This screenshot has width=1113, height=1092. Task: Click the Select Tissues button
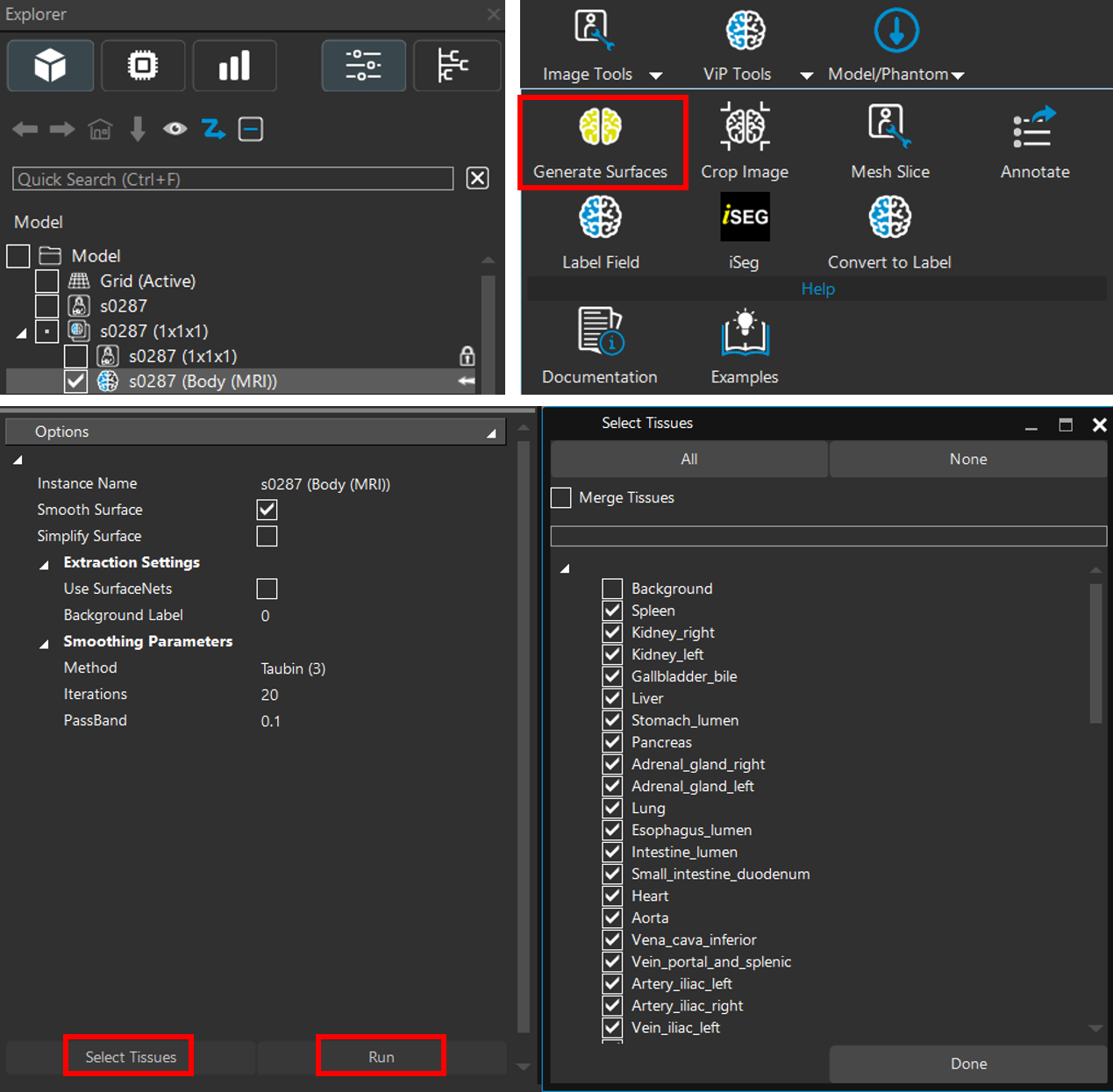[130, 1057]
